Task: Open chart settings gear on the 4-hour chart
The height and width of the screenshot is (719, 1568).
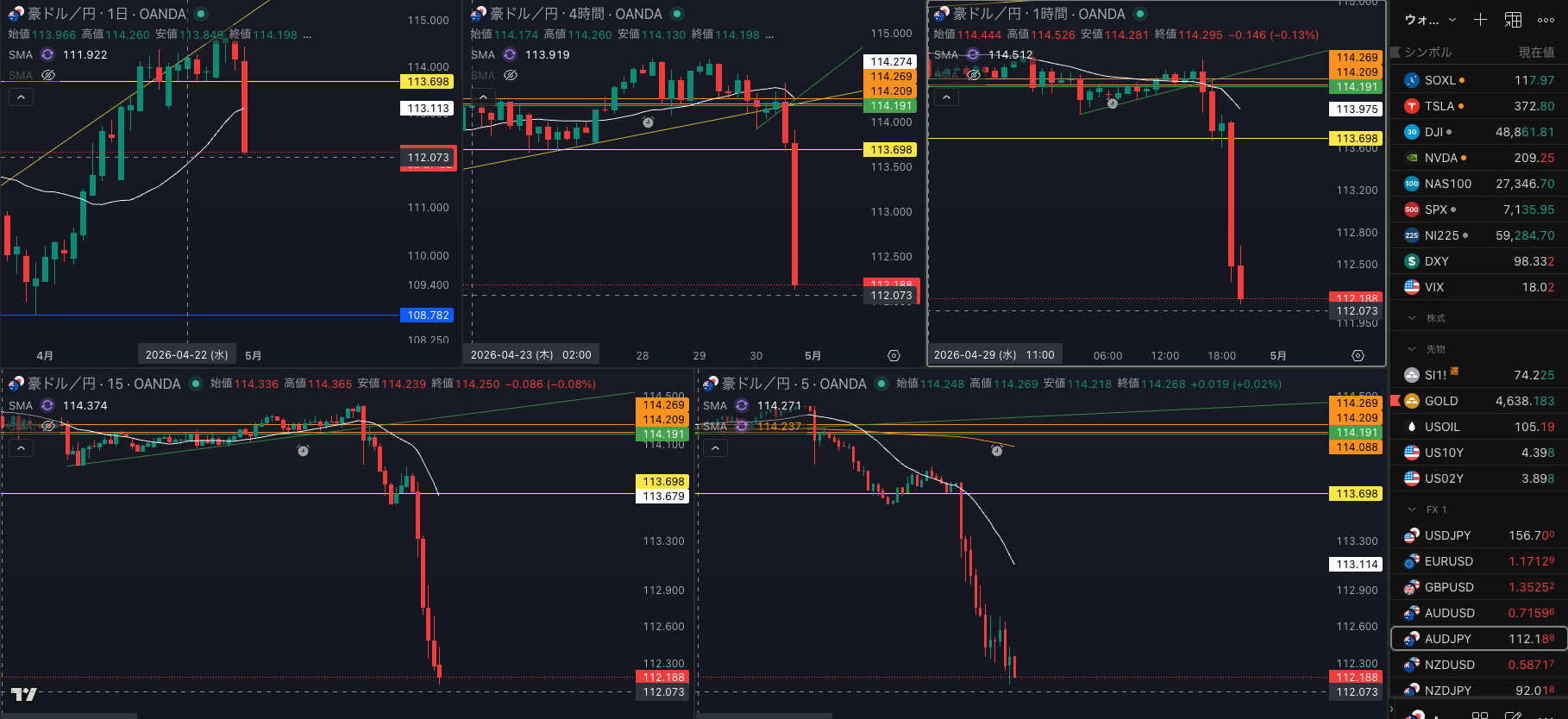Action: pos(894,355)
